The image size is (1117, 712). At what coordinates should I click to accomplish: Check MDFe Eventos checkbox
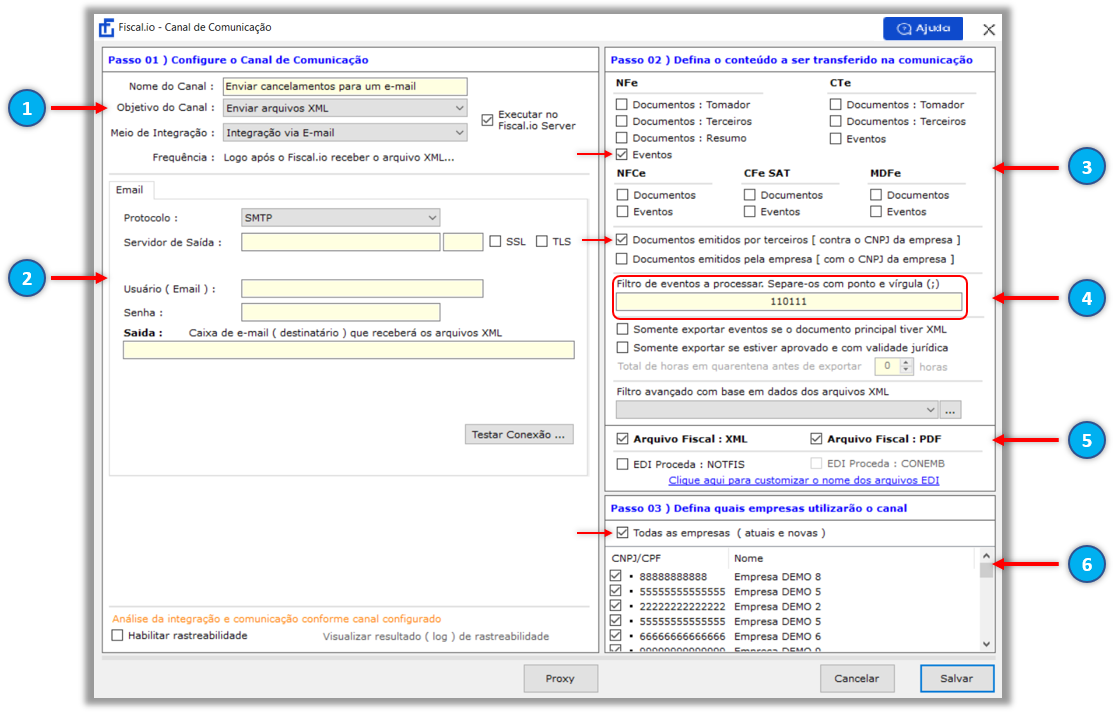[876, 212]
